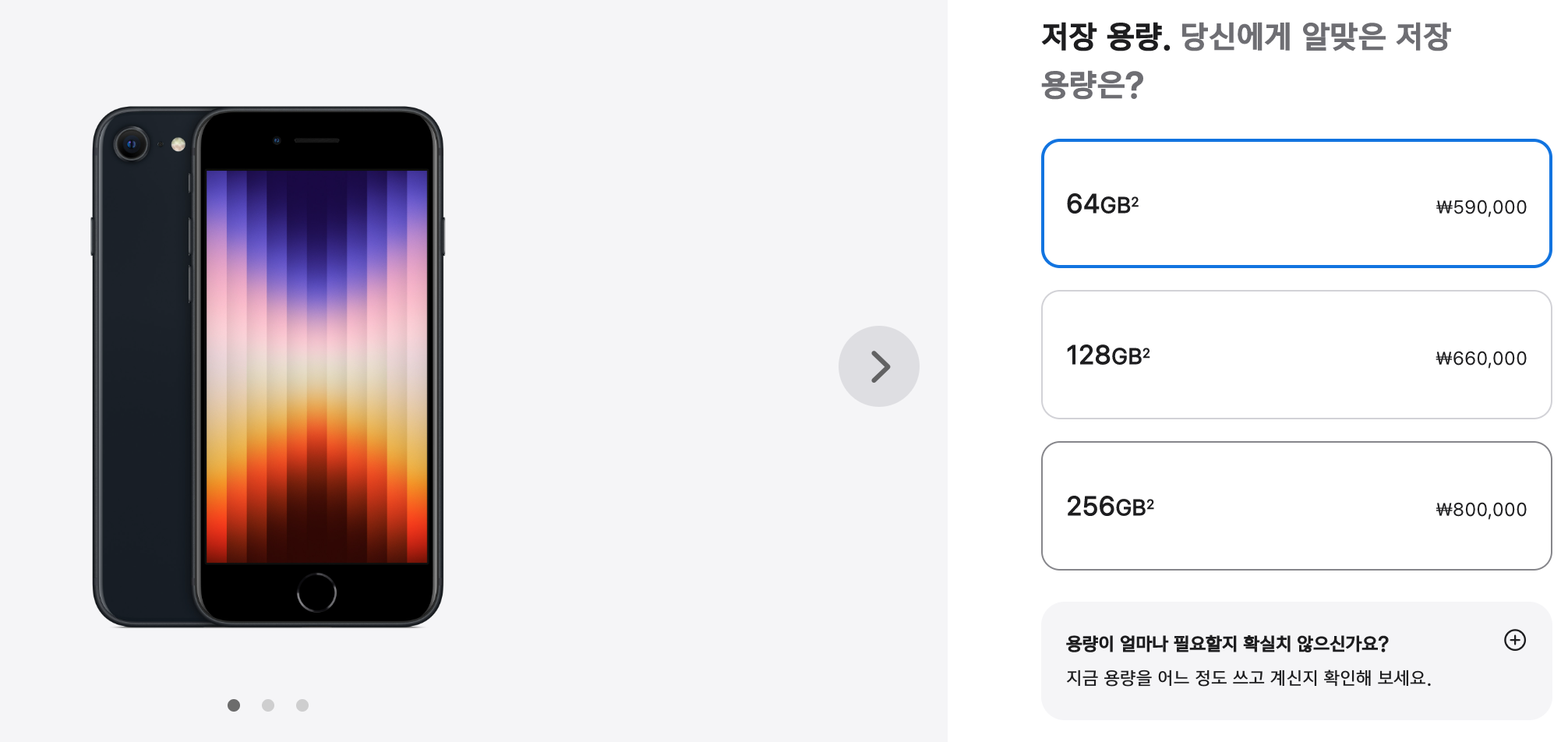Open footnote 2 next to 128GB
The height and width of the screenshot is (742, 1568).
(1146, 353)
